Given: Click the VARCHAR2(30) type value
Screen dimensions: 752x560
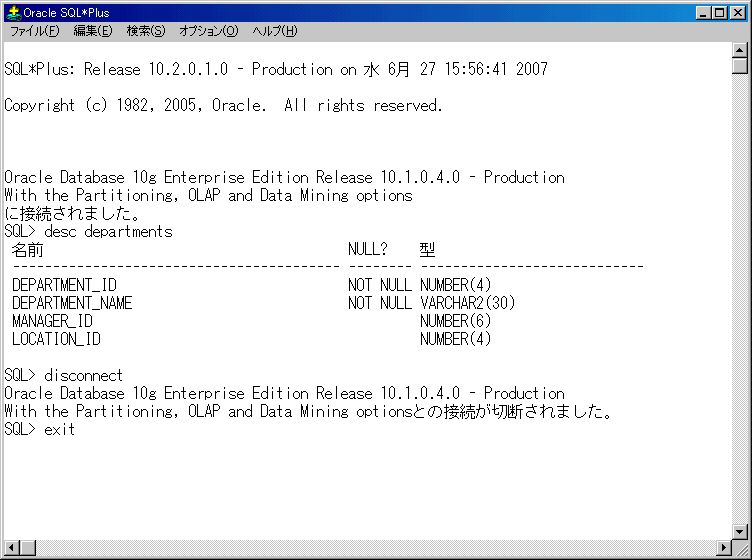Looking at the screenshot, I should [x=468, y=303].
